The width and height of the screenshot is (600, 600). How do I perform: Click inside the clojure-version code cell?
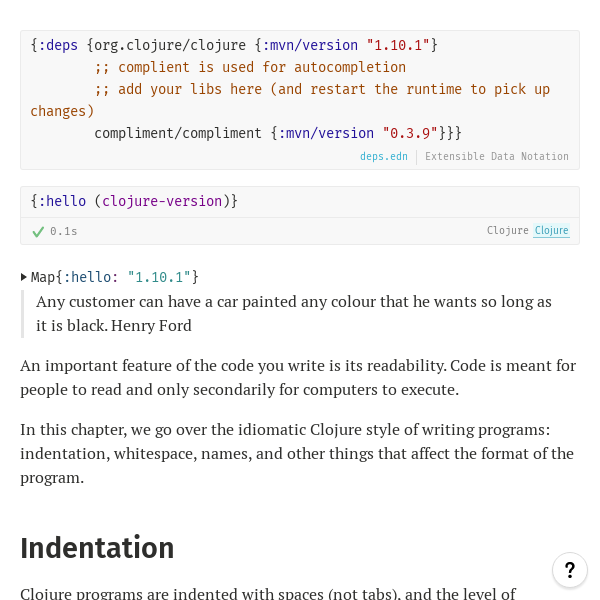300,202
